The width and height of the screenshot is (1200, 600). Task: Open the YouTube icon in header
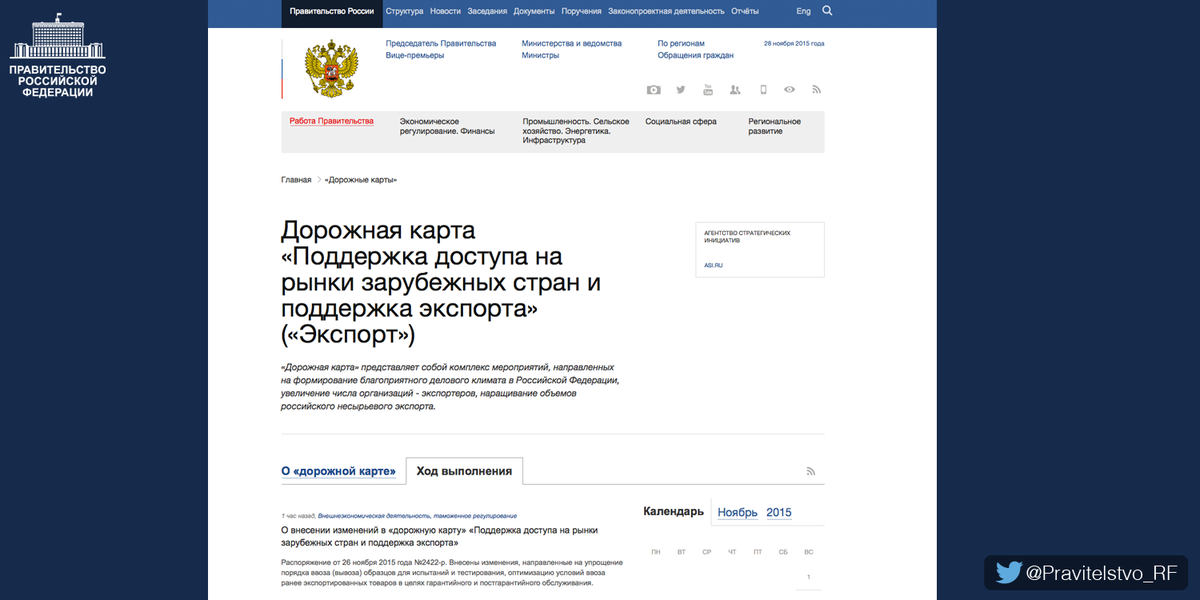pyautogui.click(x=708, y=90)
